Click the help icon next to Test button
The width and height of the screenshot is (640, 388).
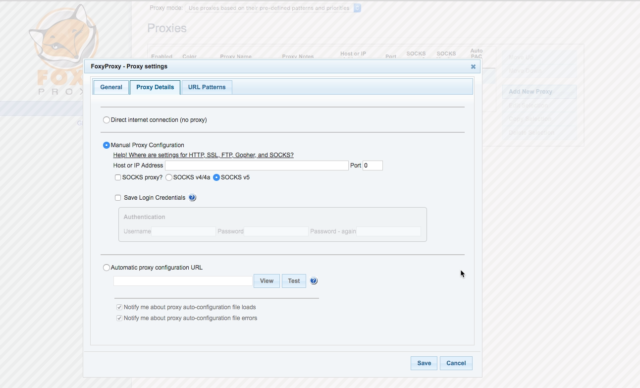(313, 281)
